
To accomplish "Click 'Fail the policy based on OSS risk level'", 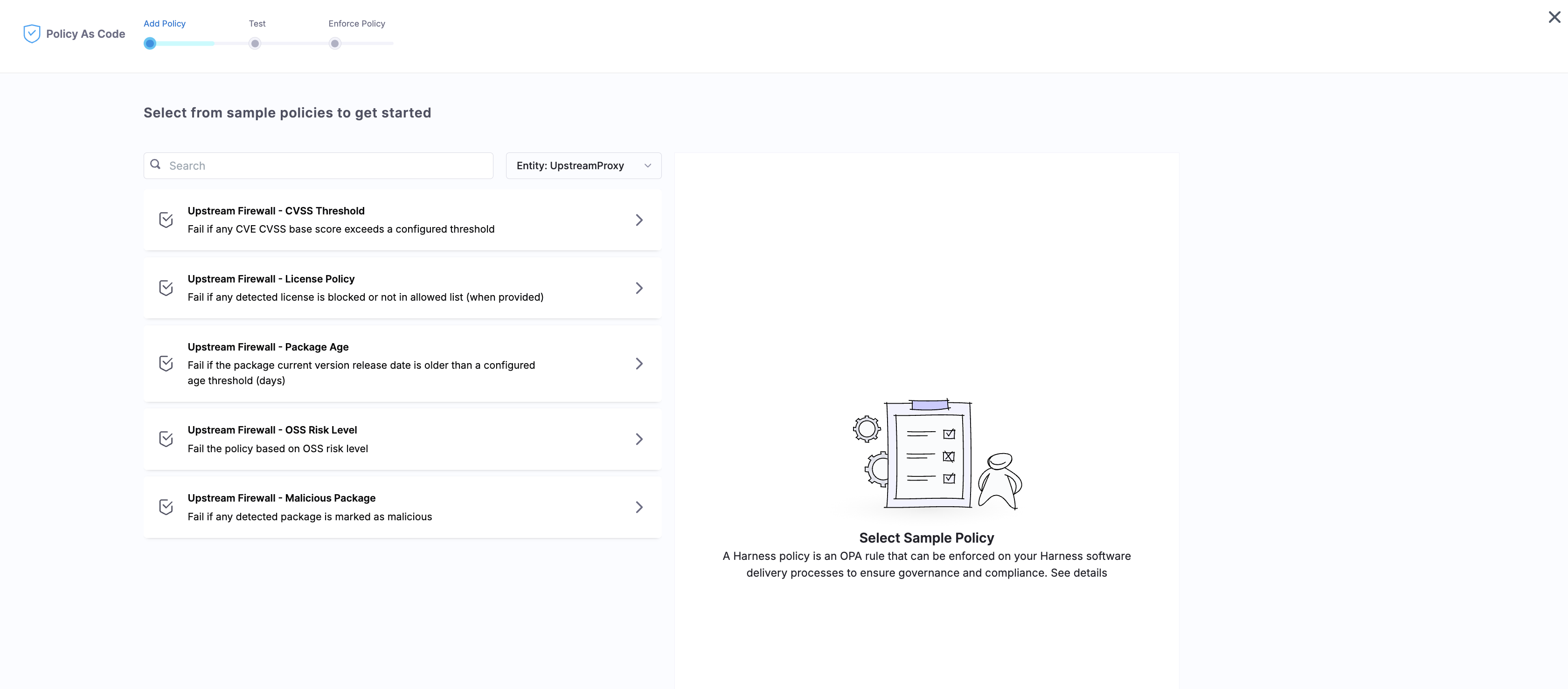I will pos(278,448).
